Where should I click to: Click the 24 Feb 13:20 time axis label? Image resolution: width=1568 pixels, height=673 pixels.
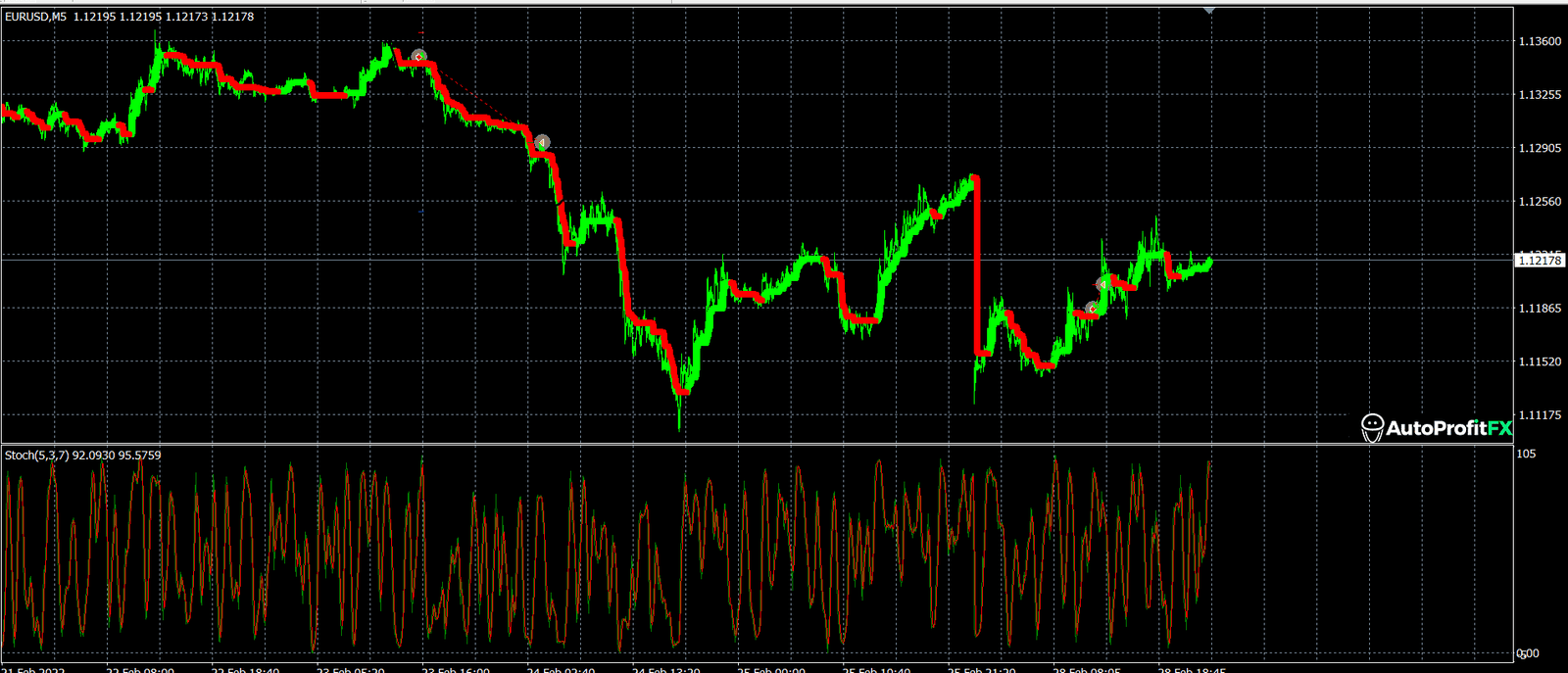(666, 670)
